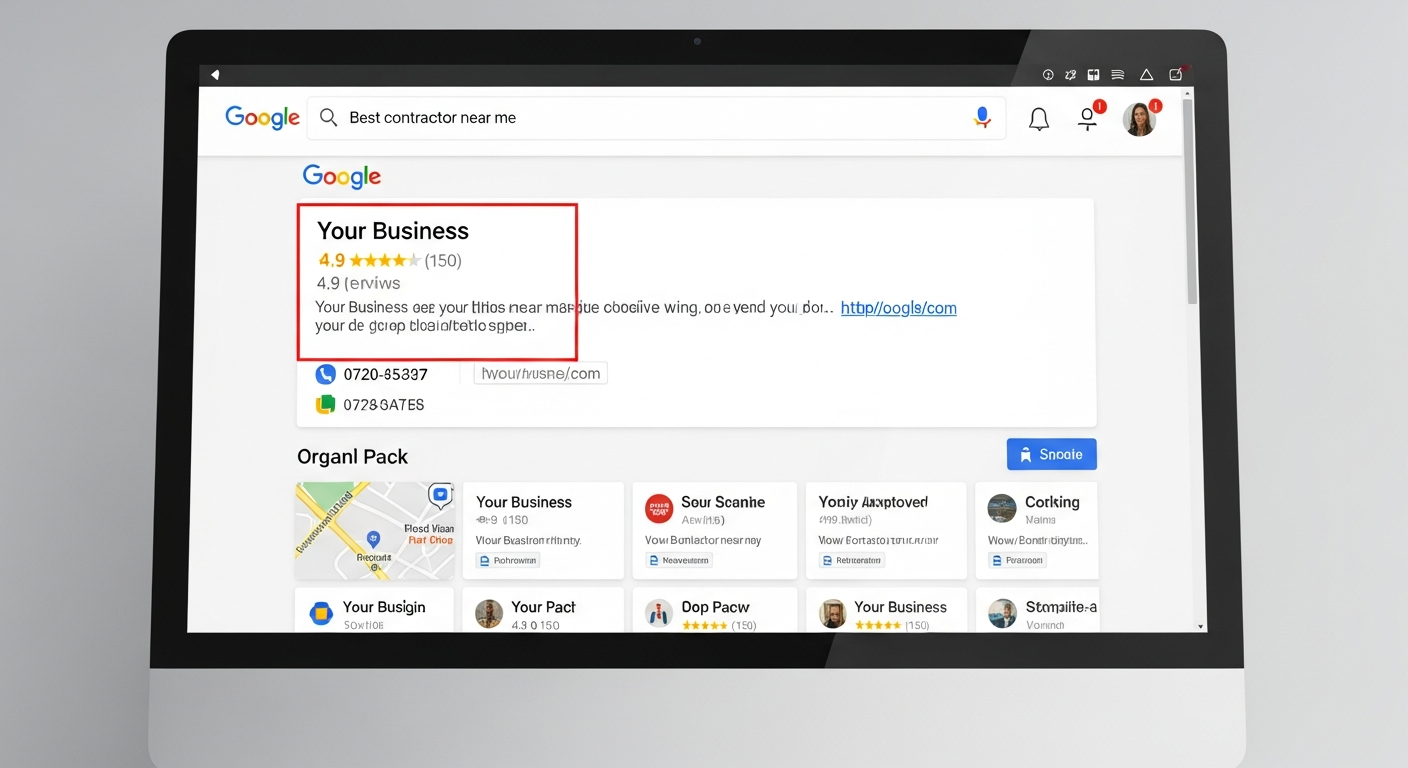Click the 'Yoniy Axxptoved' card title
Viewport: 1408px width, 768px height.
point(873,502)
